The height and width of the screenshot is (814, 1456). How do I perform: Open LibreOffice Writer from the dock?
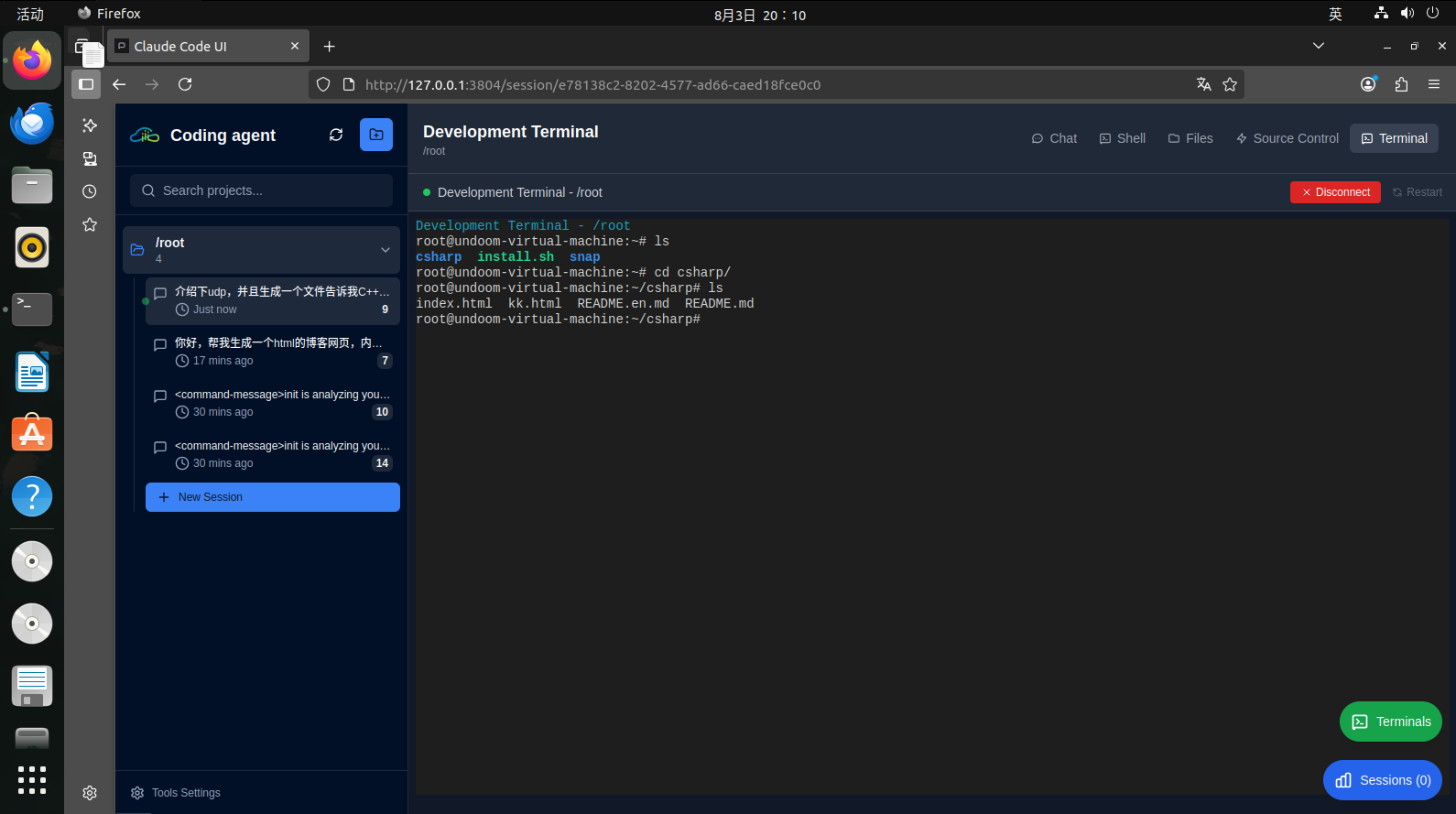point(32,372)
